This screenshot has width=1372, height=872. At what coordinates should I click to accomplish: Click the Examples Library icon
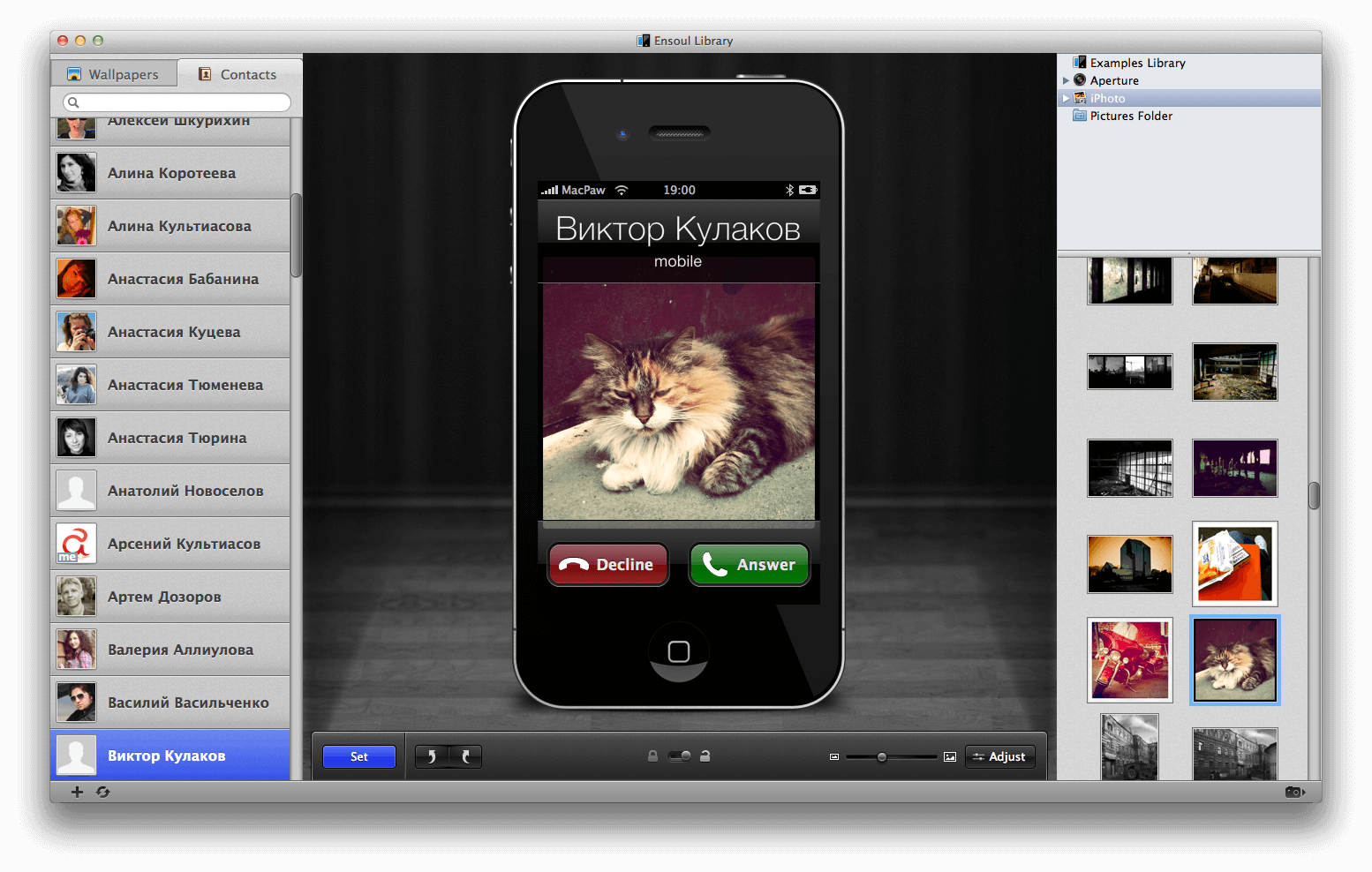tap(1079, 63)
